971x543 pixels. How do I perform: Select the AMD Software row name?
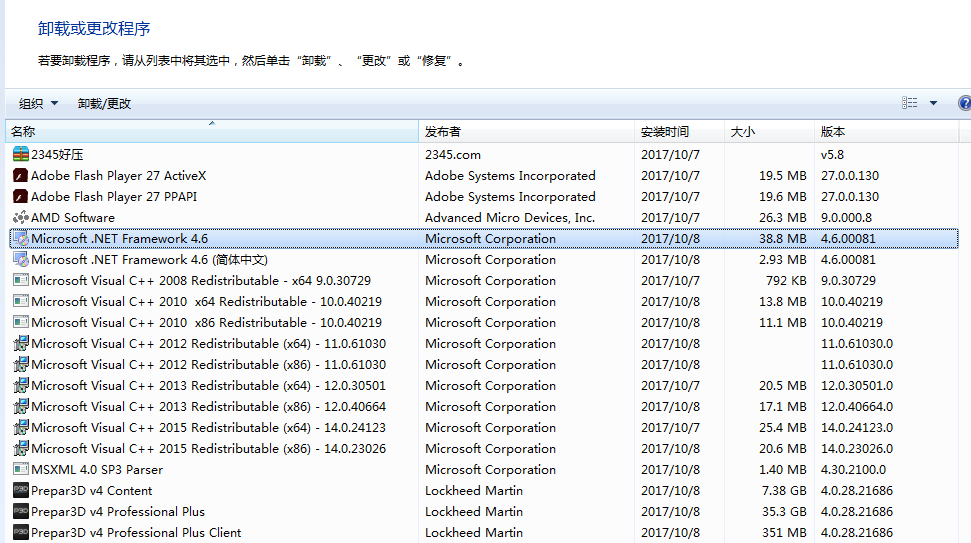coord(72,218)
